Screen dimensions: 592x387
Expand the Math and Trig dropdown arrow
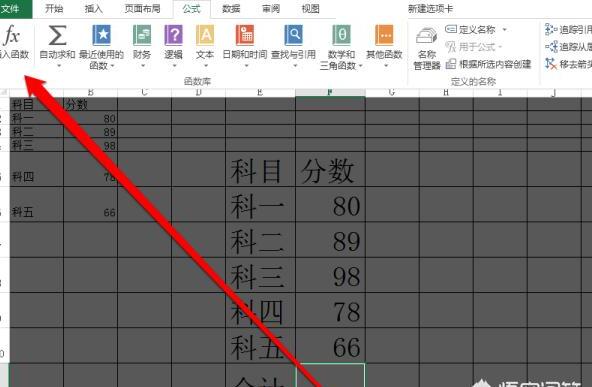[x=361, y=66]
